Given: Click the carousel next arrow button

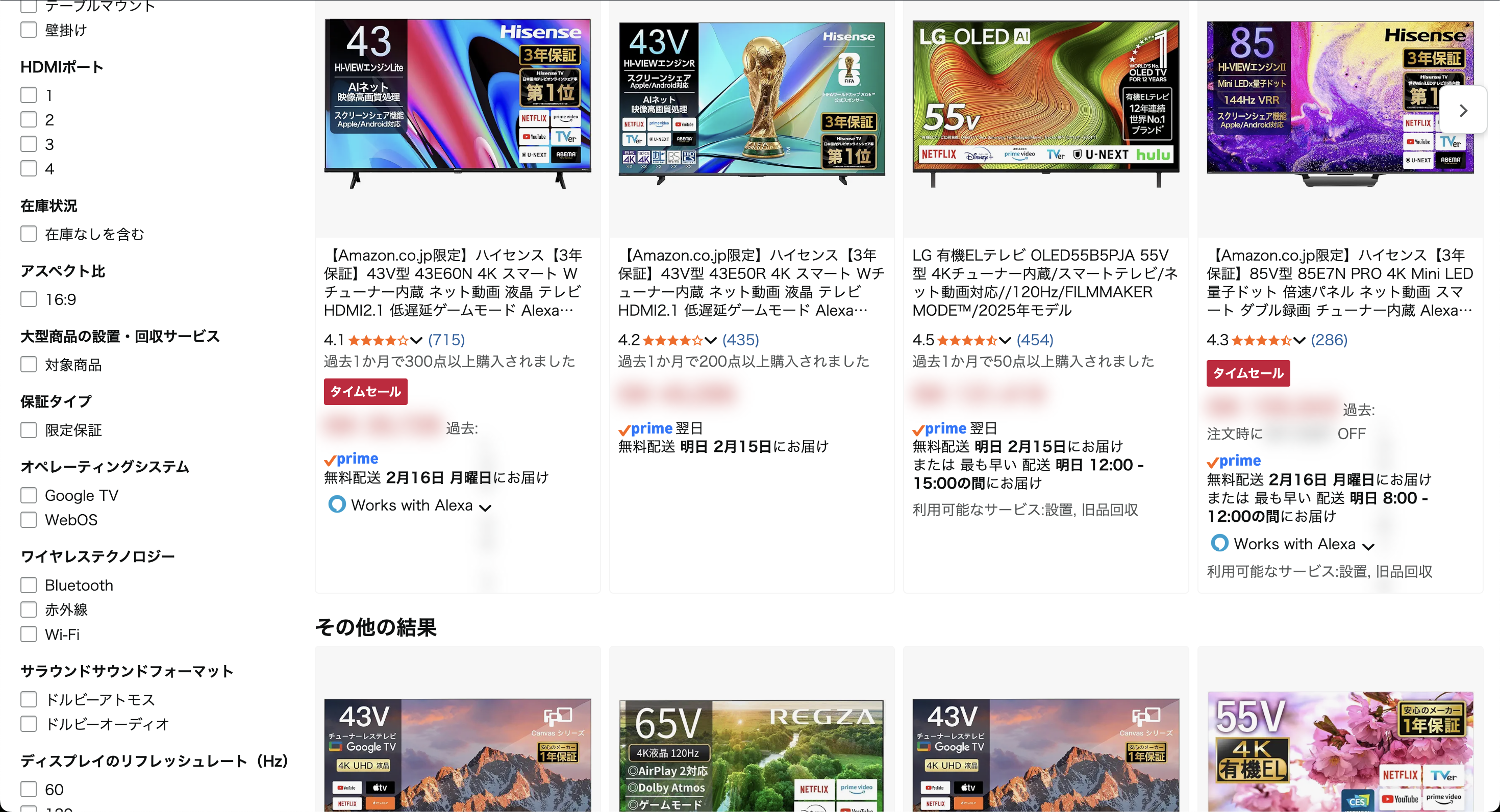Looking at the screenshot, I should coord(1463,111).
